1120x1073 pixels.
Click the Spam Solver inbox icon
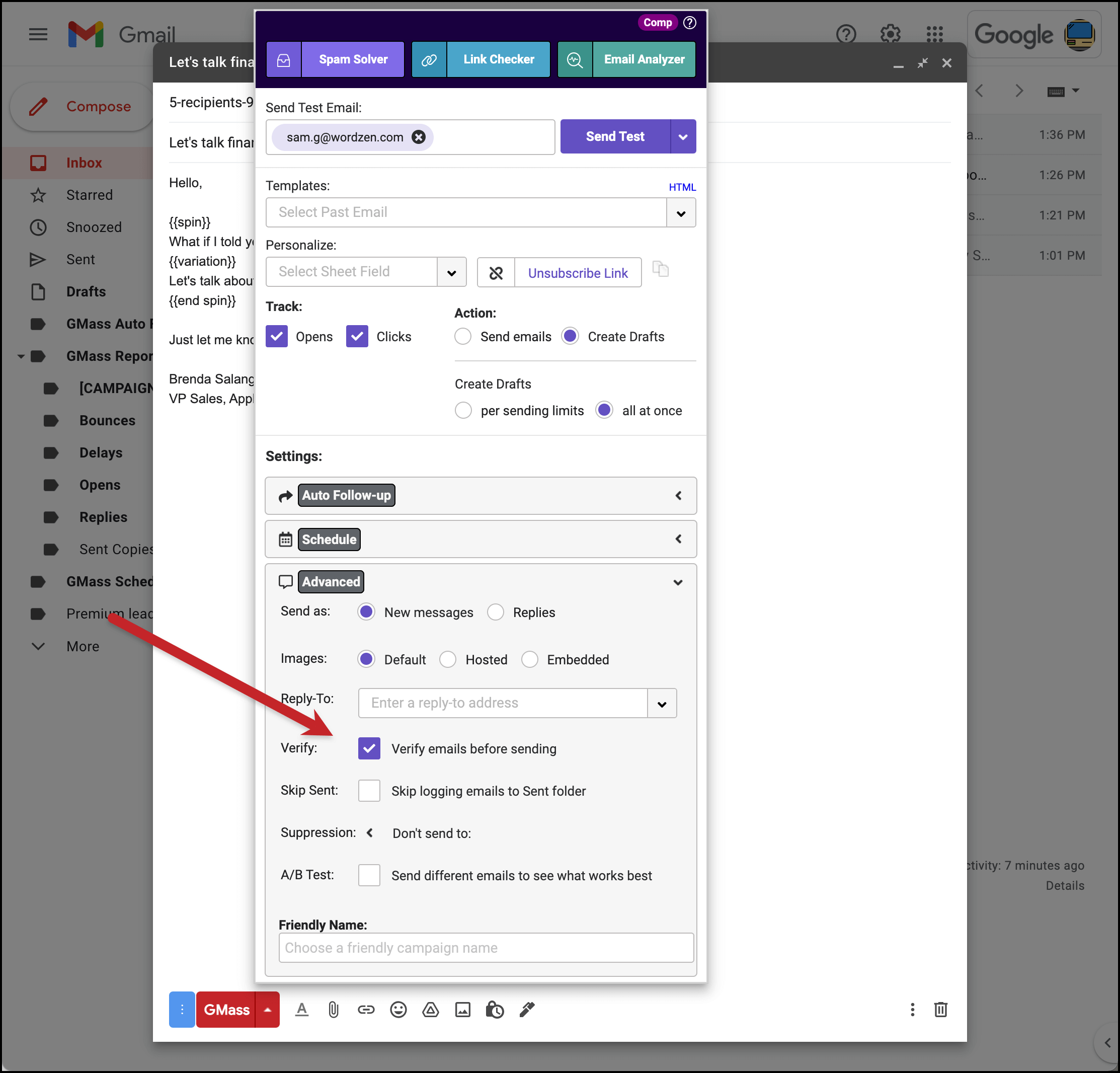click(284, 59)
